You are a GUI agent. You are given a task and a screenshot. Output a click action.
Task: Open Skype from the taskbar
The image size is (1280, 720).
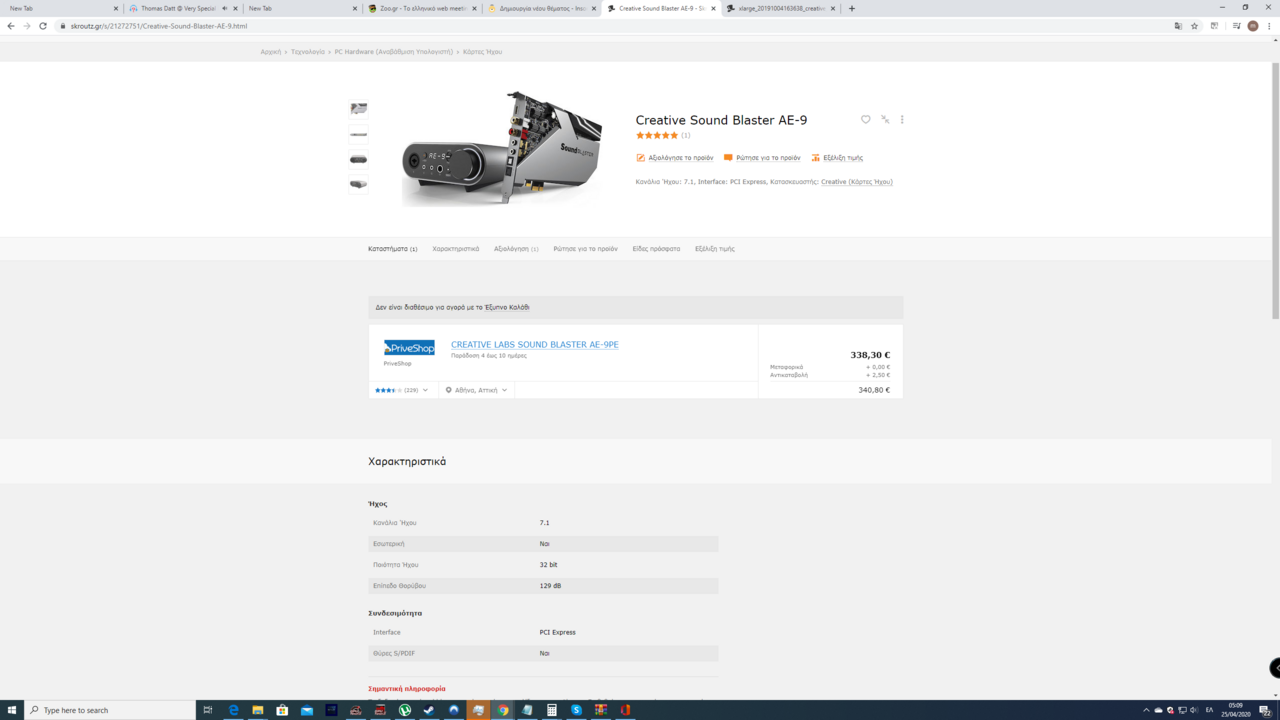click(576, 710)
